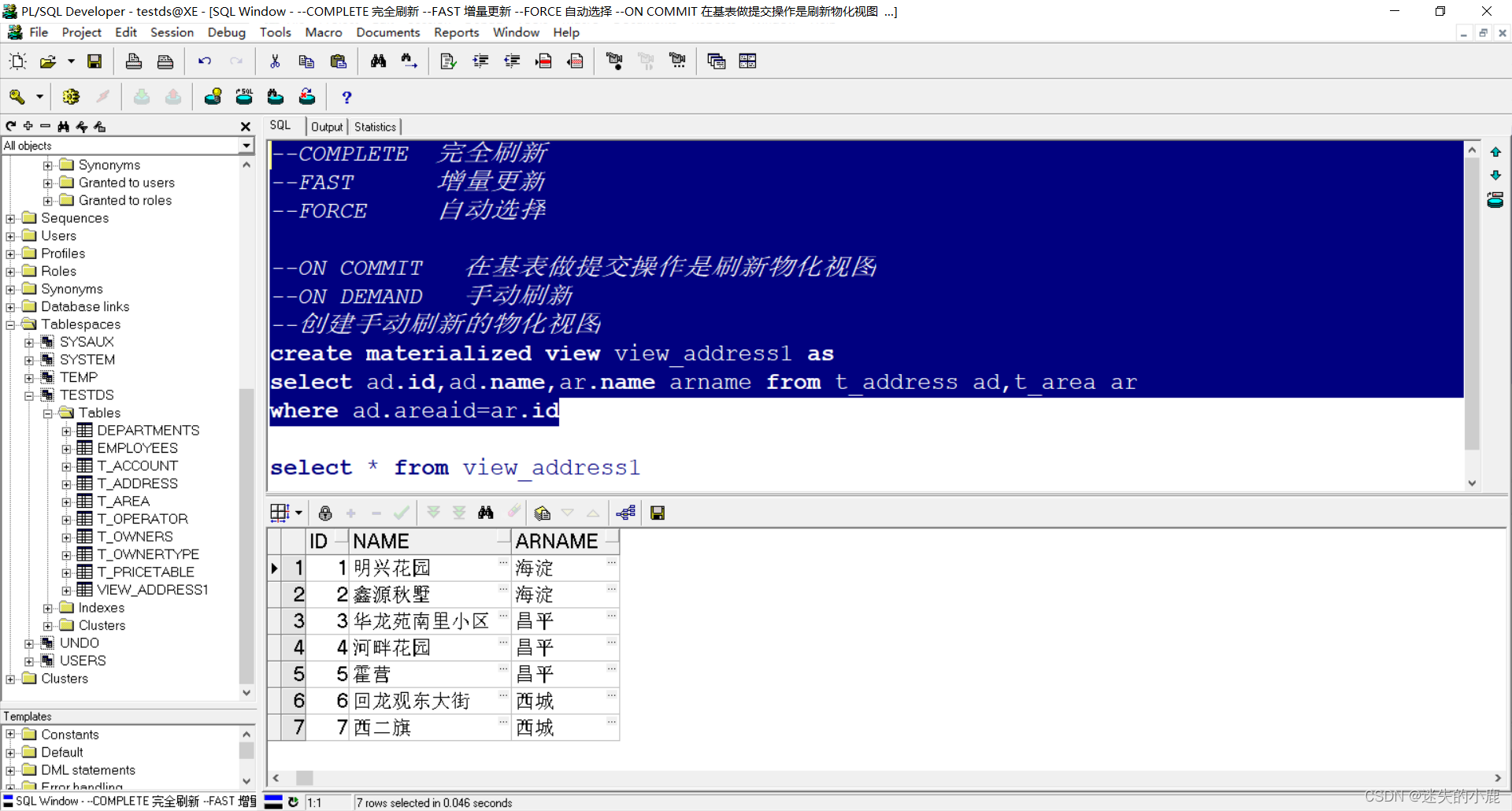
Task: Expand the Constants templates folder
Action: tap(10, 735)
